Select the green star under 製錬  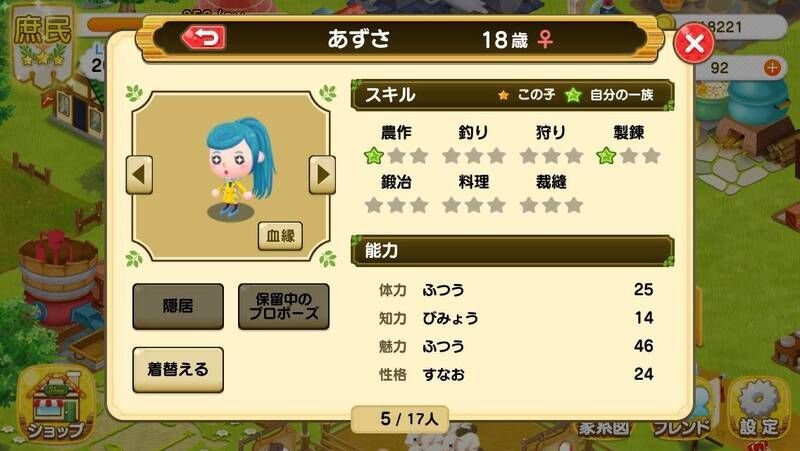coord(606,156)
